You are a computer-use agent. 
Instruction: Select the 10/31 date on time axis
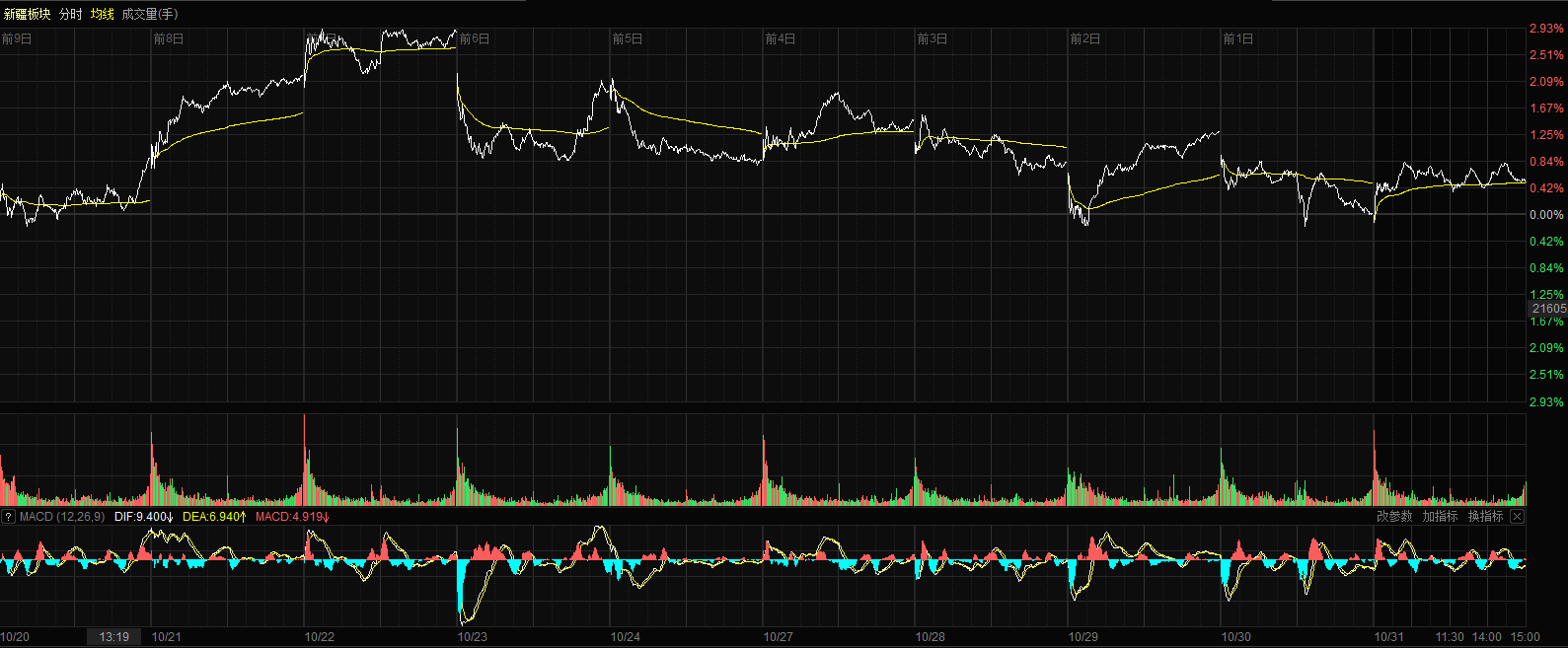[1389, 637]
